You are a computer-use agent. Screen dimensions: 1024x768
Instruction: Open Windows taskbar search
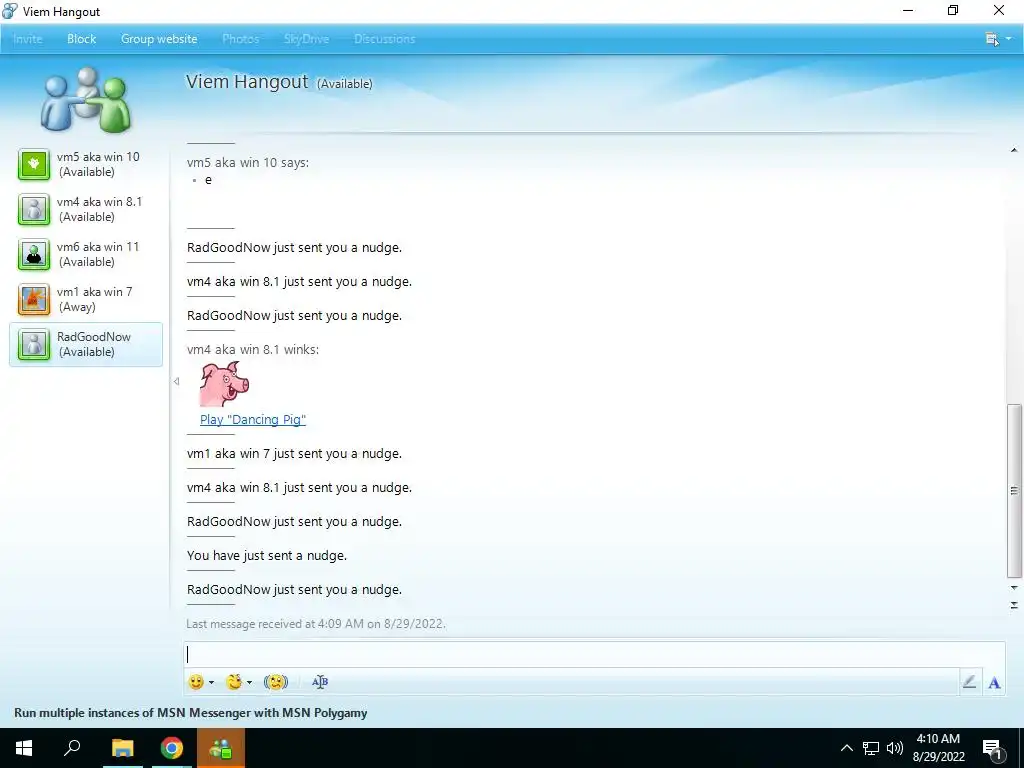click(72, 748)
